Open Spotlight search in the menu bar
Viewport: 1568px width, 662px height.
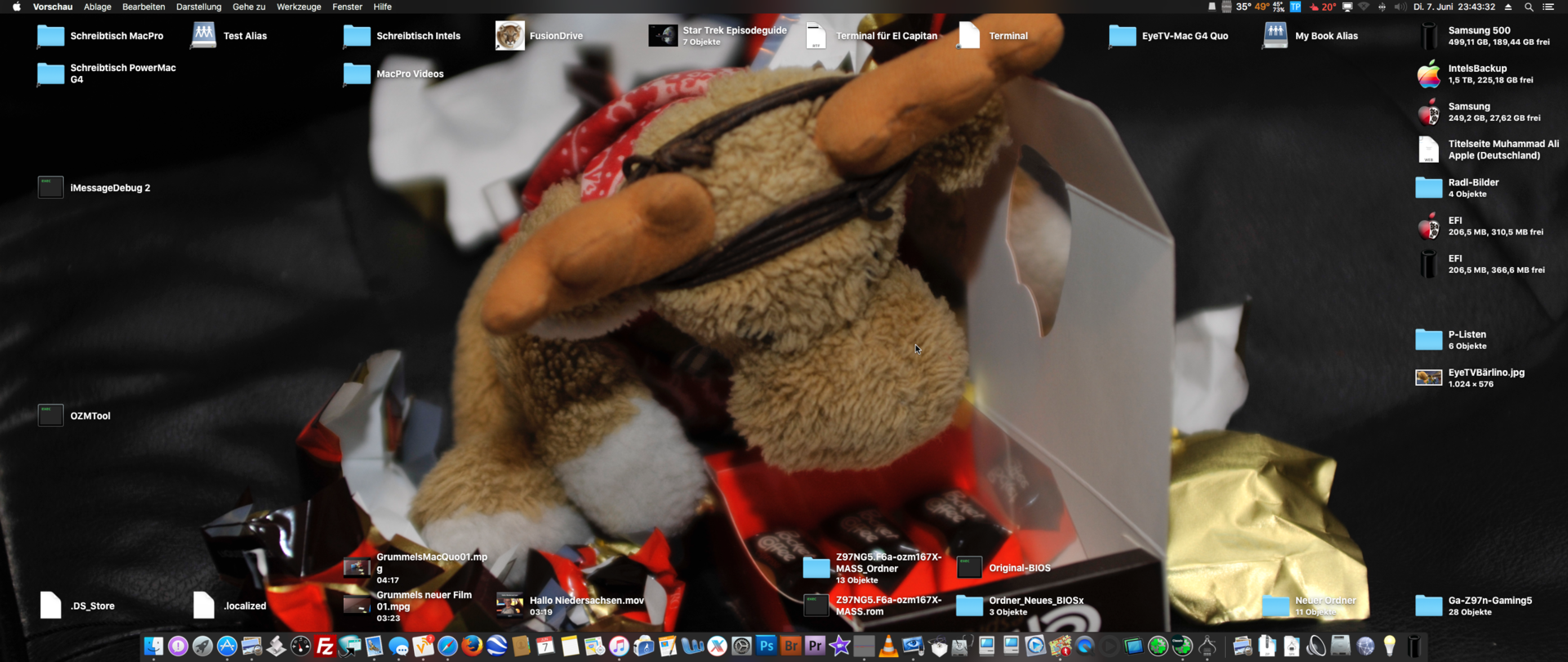click(x=1529, y=7)
